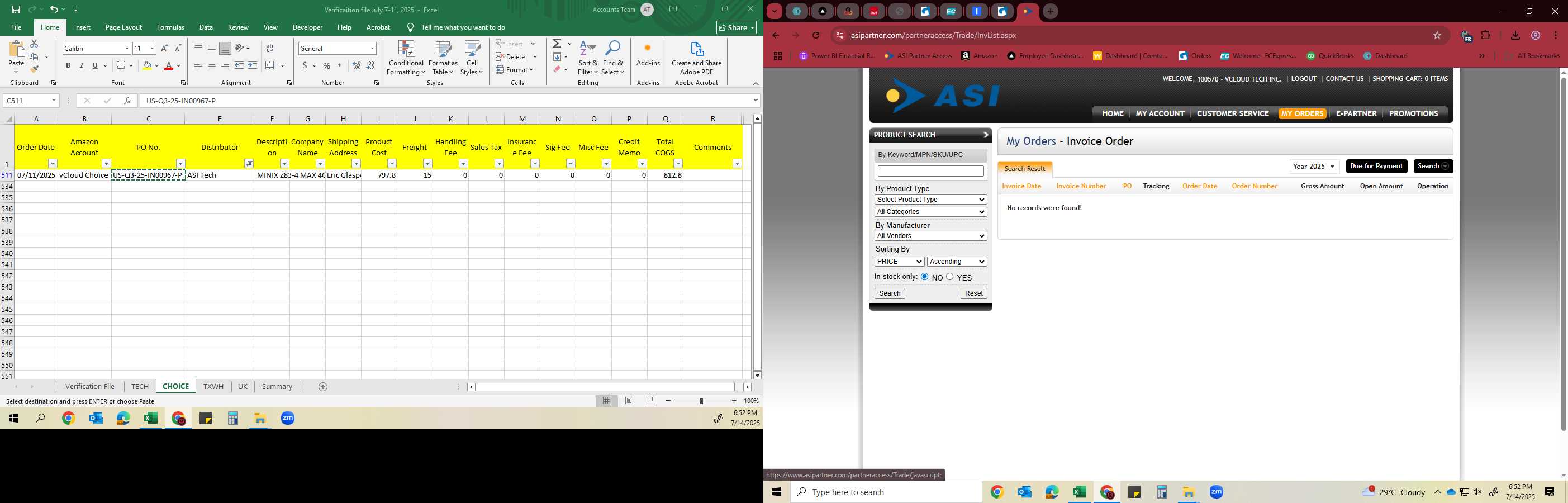This screenshot has width=1568, height=503.
Task: Open the Total COGS filter dropdown
Action: (678, 164)
